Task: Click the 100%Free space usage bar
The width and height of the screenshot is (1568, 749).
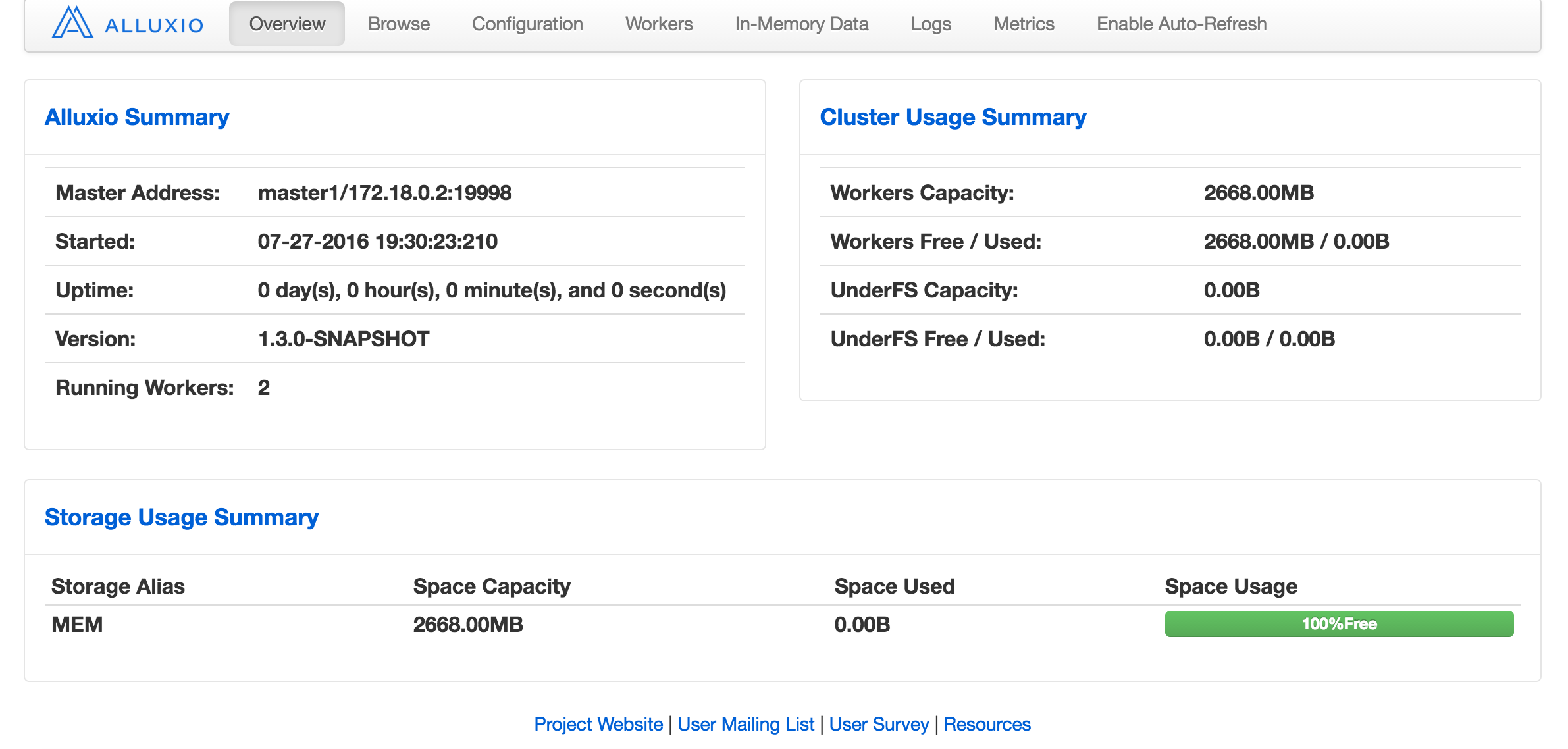Action: click(1338, 624)
